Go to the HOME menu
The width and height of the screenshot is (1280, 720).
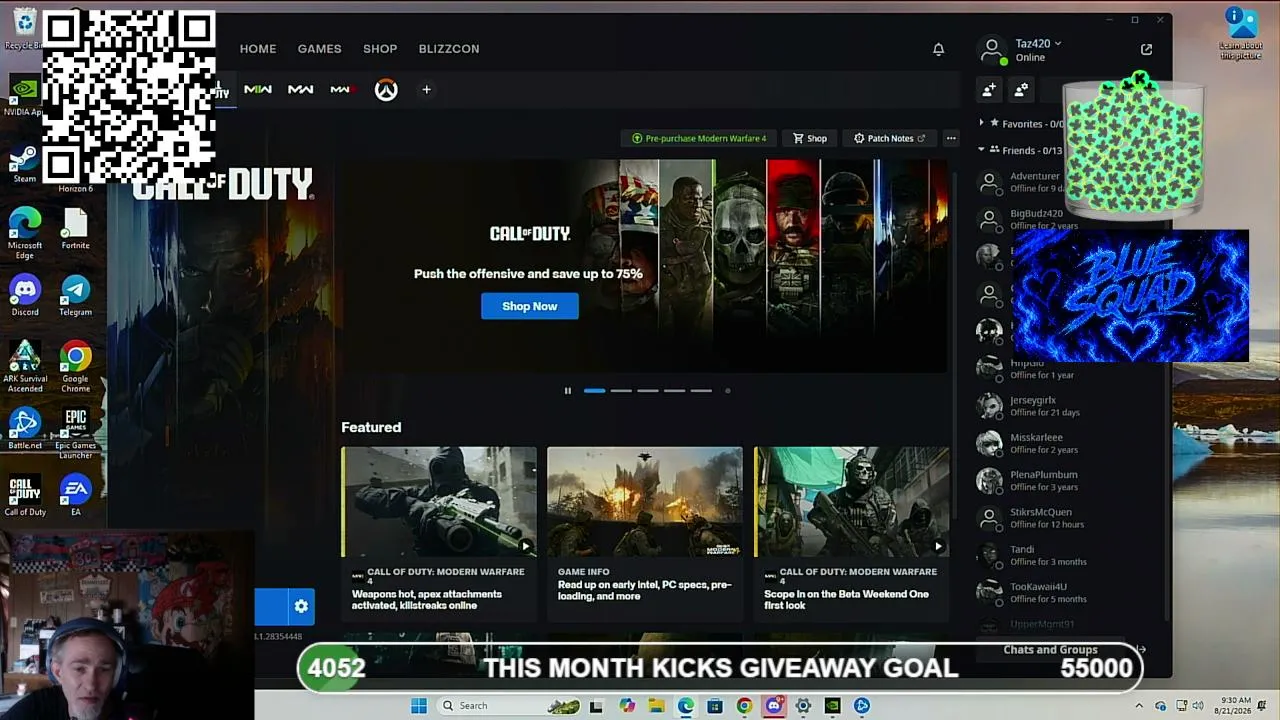click(x=258, y=49)
